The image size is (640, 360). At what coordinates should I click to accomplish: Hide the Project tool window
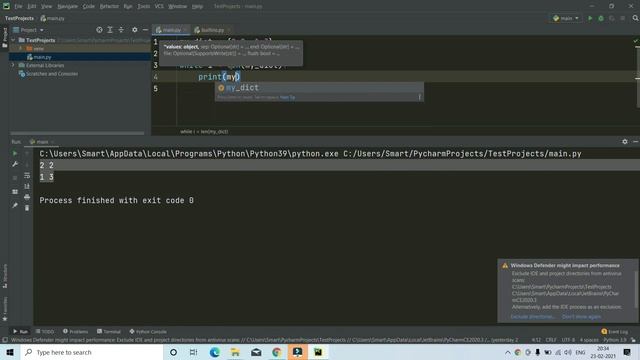pyautogui.click(x=145, y=30)
